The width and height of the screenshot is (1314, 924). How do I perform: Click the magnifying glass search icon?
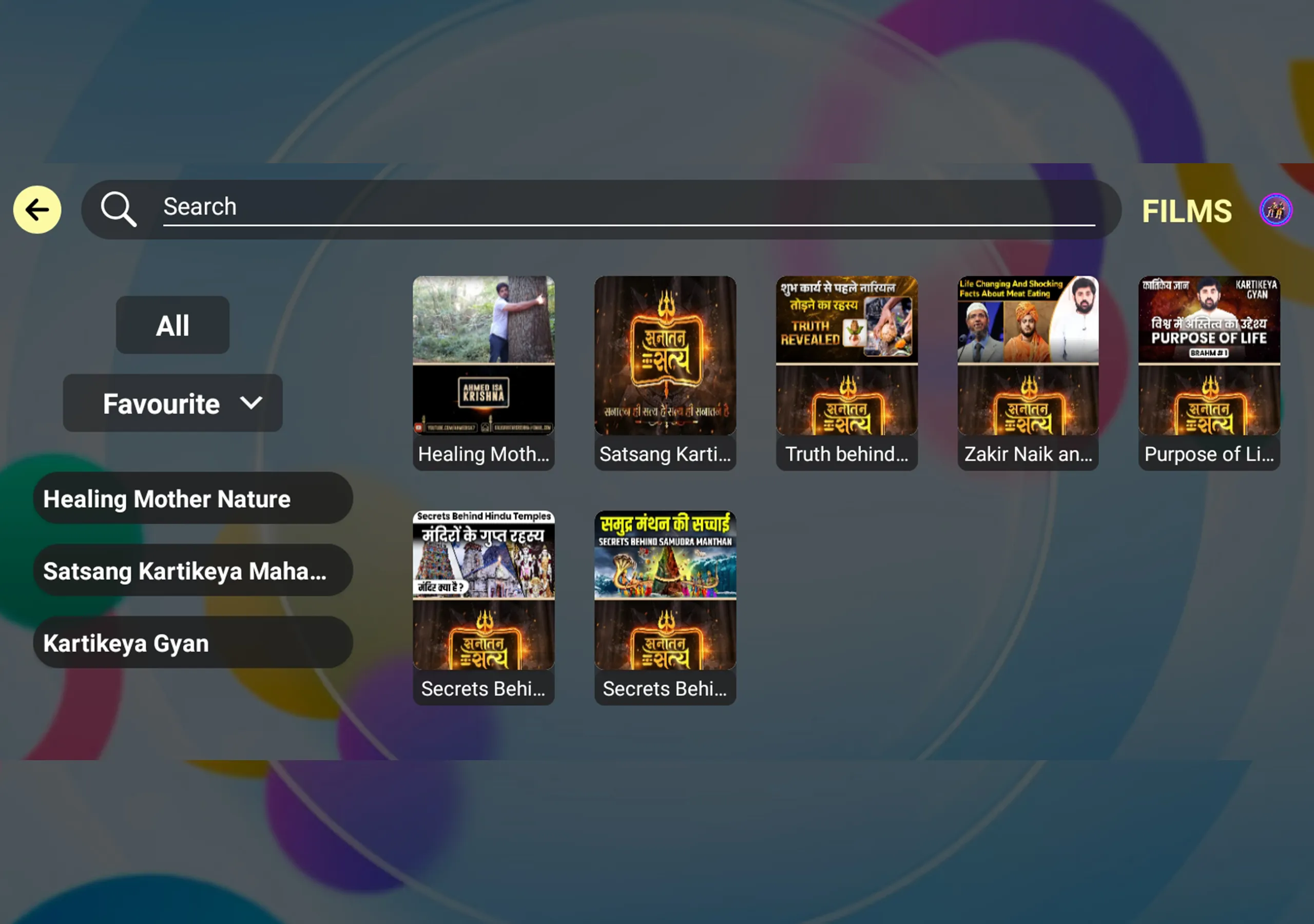(x=119, y=209)
